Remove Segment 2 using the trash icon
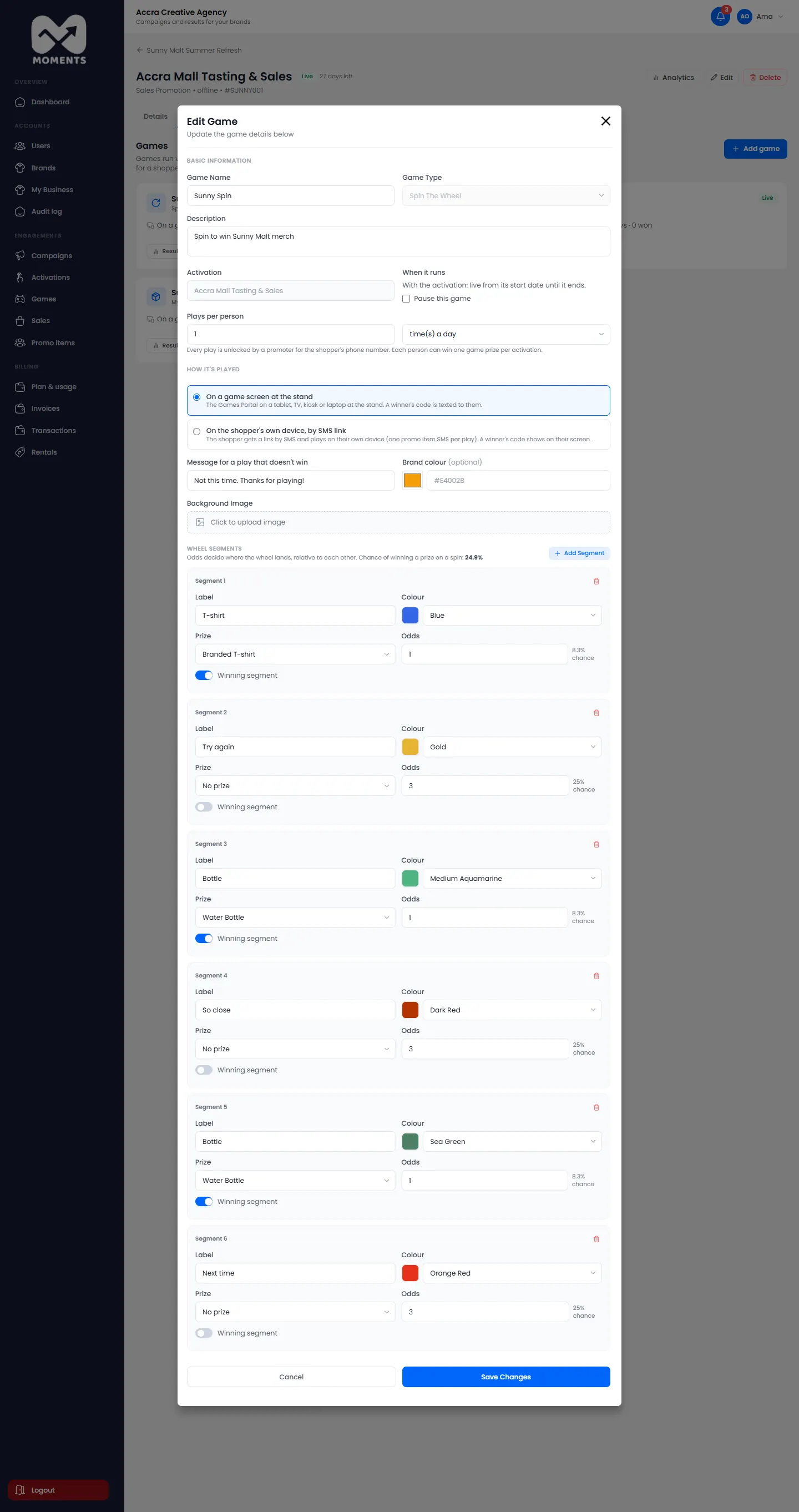Image resolution: width=799 pixels, height=1512 pixels. 596,713
